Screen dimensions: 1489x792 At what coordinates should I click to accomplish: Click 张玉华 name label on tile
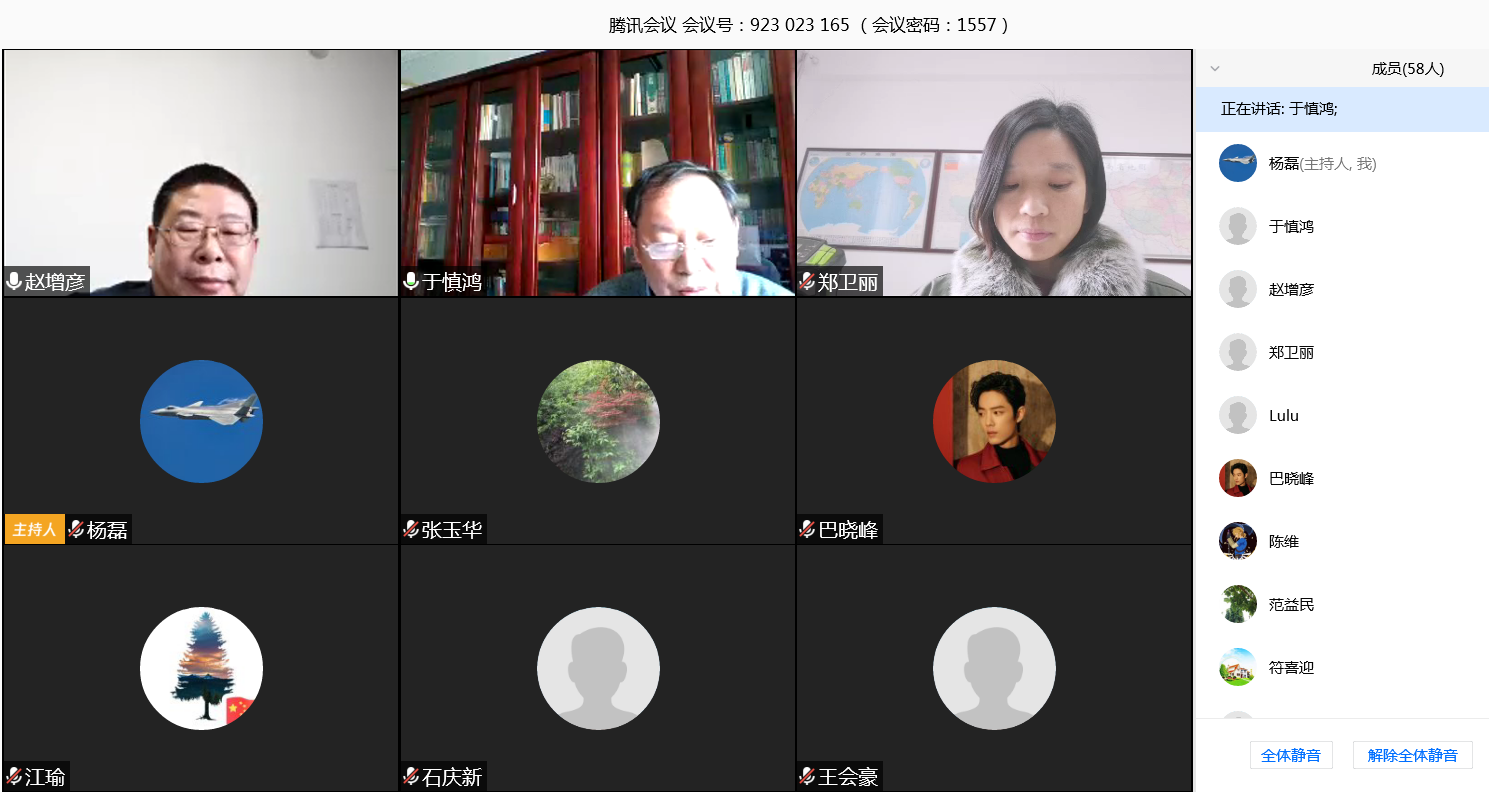pos(452,530)
